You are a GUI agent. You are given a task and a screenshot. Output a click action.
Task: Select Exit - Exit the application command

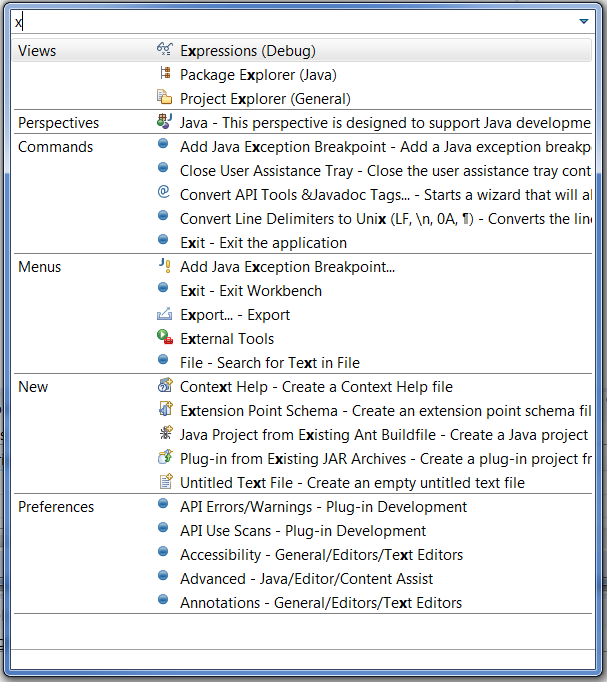(x=263, y=243)
